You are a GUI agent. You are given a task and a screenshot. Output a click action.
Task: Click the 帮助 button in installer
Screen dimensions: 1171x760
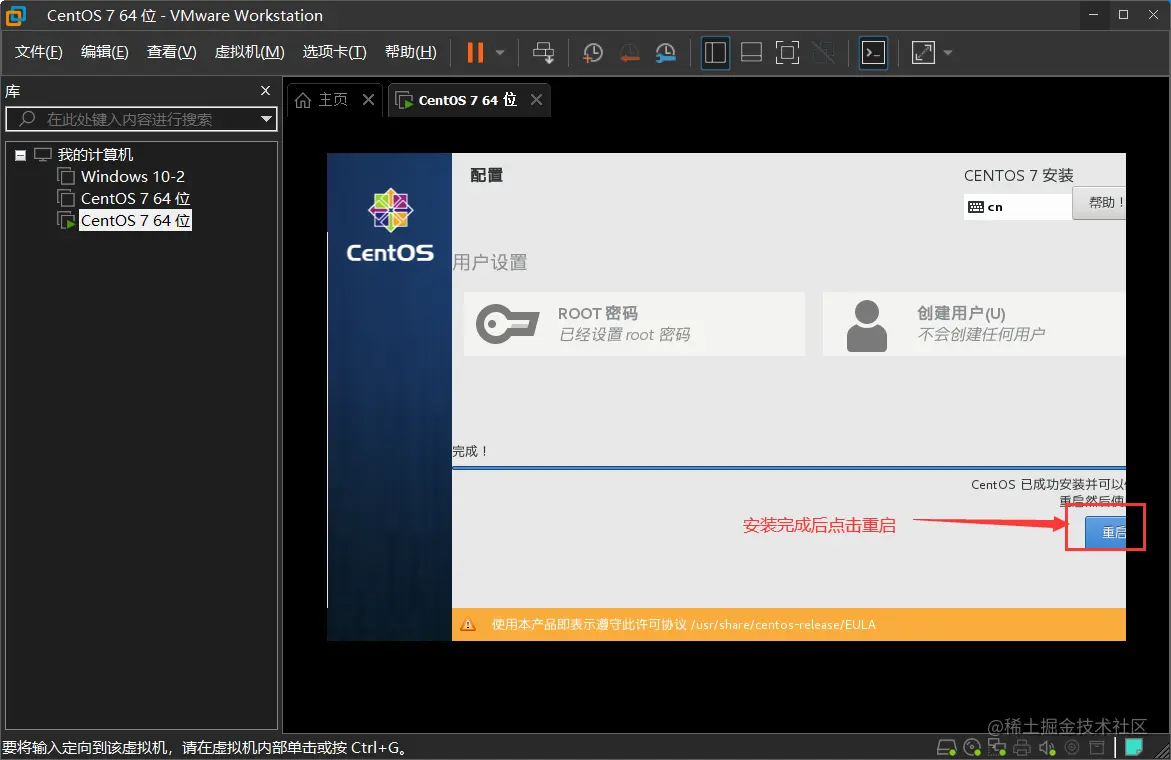[x=1099, y=202]
